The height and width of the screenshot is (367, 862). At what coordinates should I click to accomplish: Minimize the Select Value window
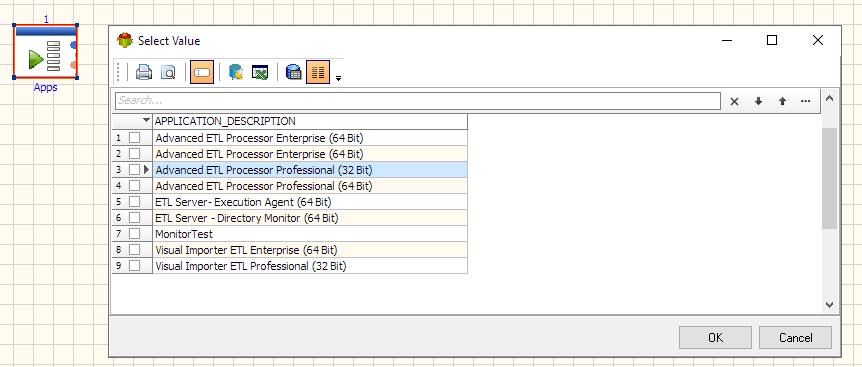click(727, 41)
